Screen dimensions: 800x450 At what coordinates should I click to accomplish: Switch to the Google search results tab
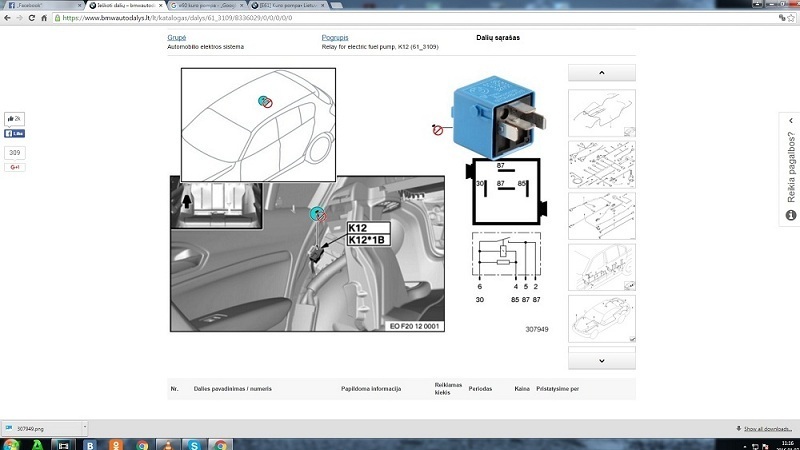click(x=208, y=5)
